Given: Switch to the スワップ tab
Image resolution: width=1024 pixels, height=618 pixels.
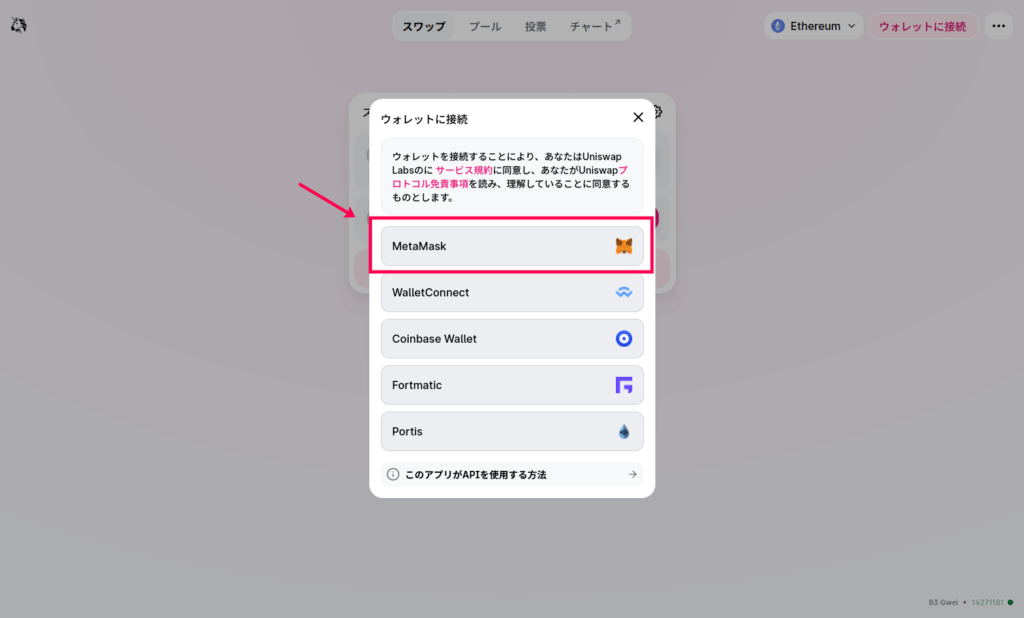Looking at the screenshot, I should coord(423,26).
